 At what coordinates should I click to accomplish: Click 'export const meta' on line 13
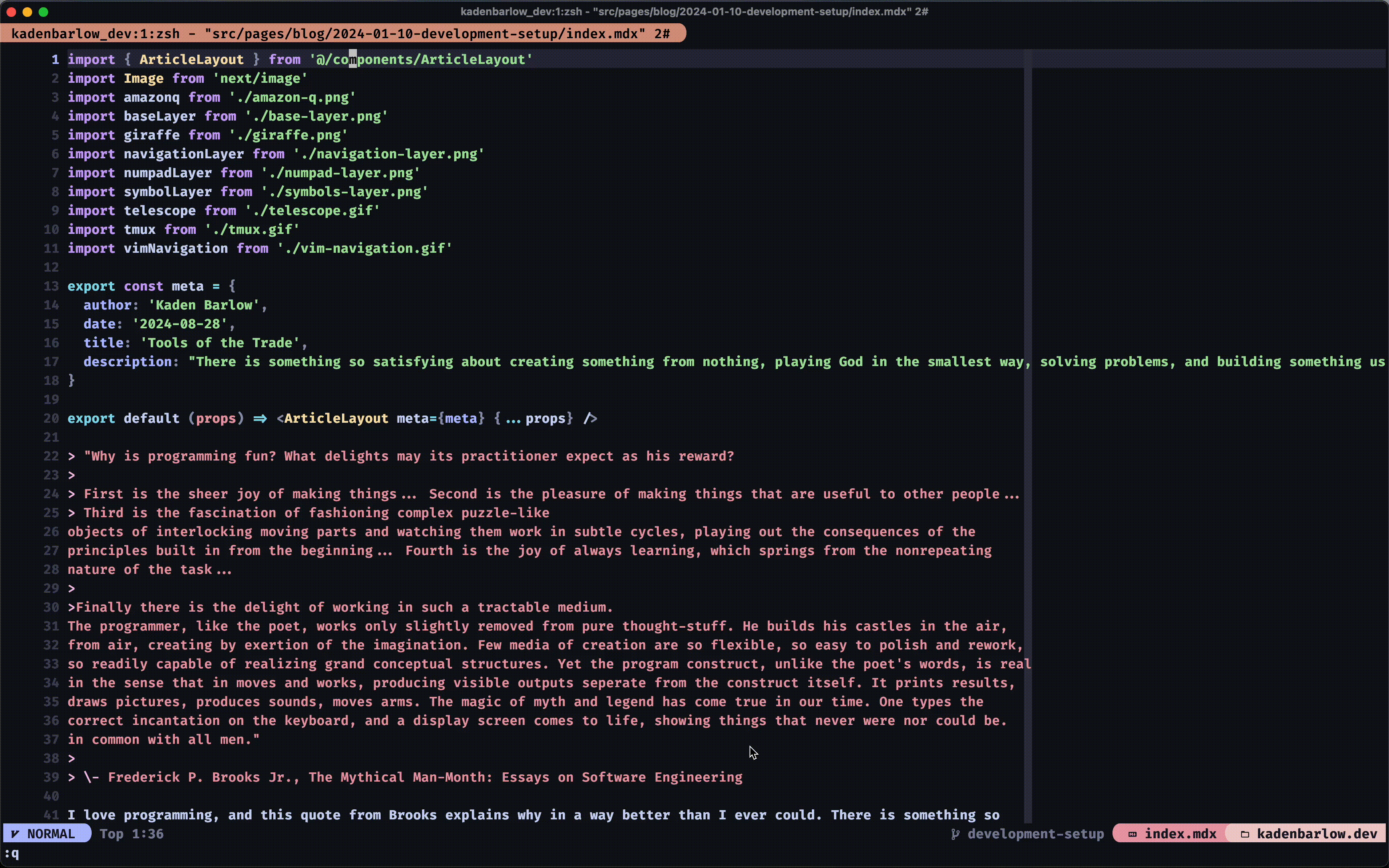pos(135,286)
